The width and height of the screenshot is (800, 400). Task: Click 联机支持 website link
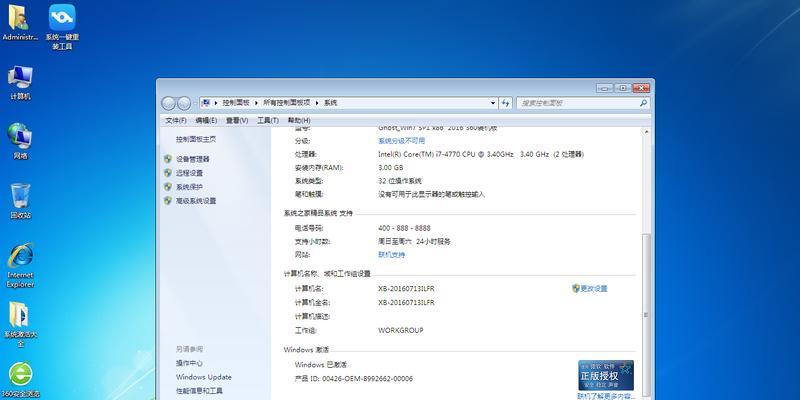tap(391, 255)
